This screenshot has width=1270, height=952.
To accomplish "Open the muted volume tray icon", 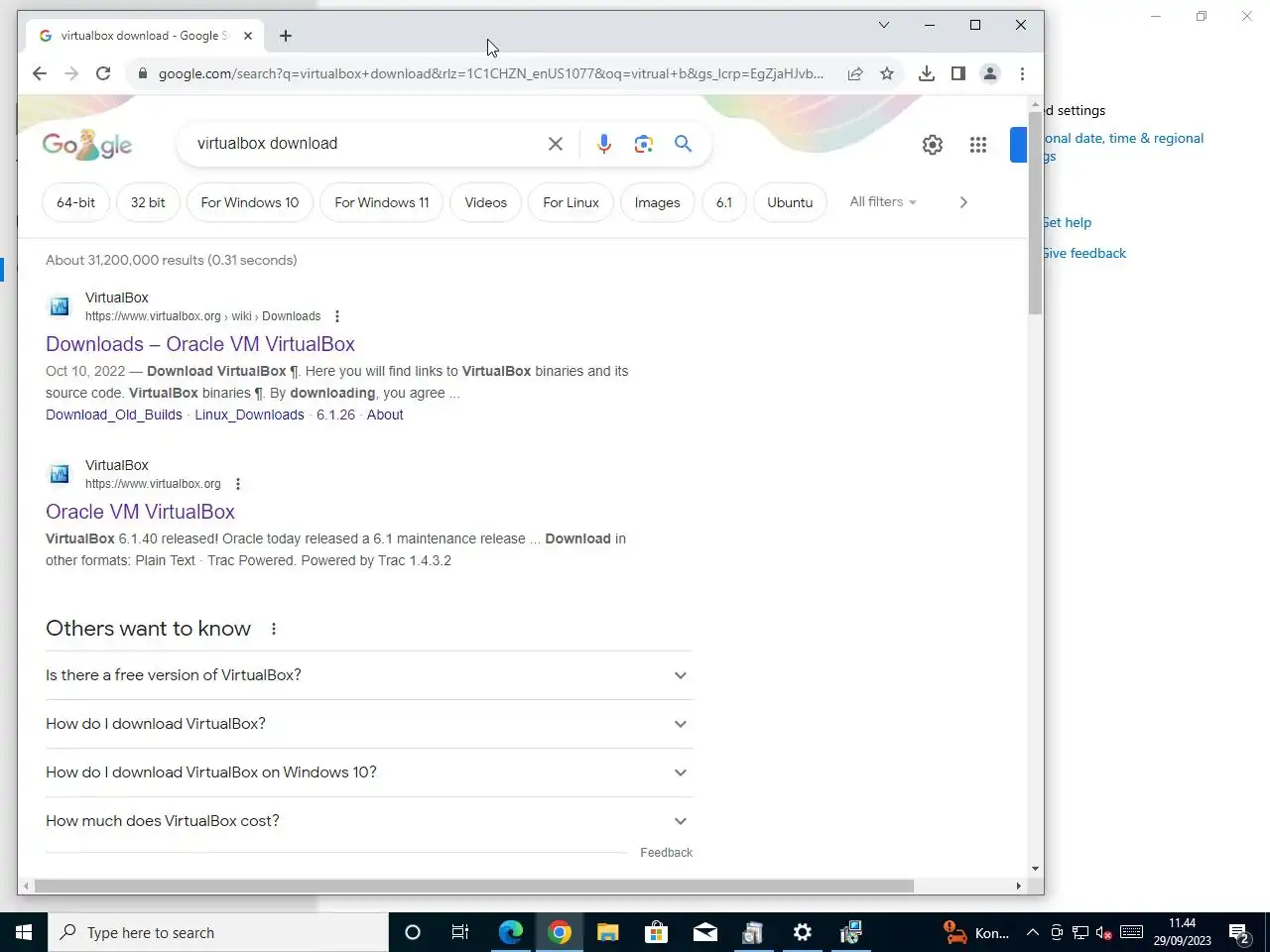I will point(1104,932).
